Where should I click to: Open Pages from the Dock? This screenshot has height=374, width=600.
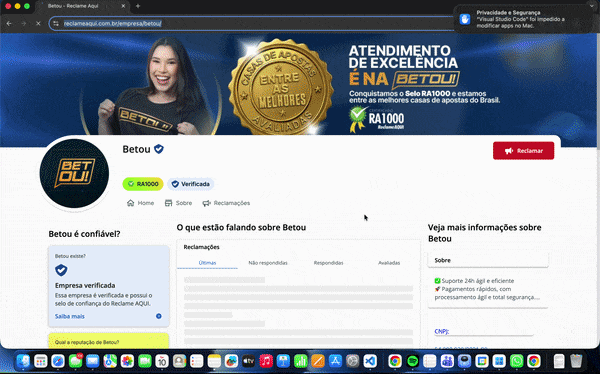point(318,361)
